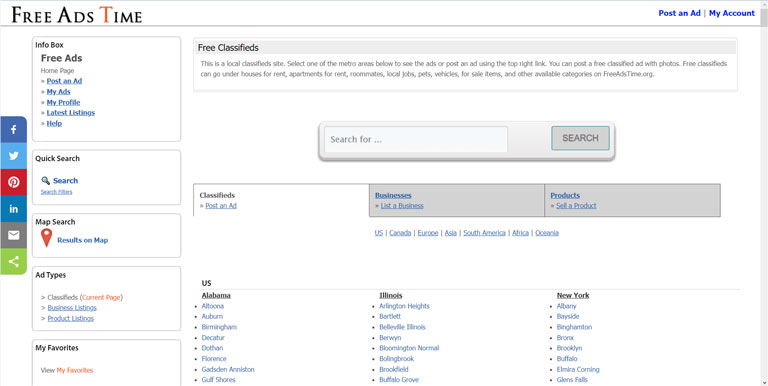This screenshot has width=768, height=386.
Task: Open Product Listings ad type
Action: coord(71,318)
